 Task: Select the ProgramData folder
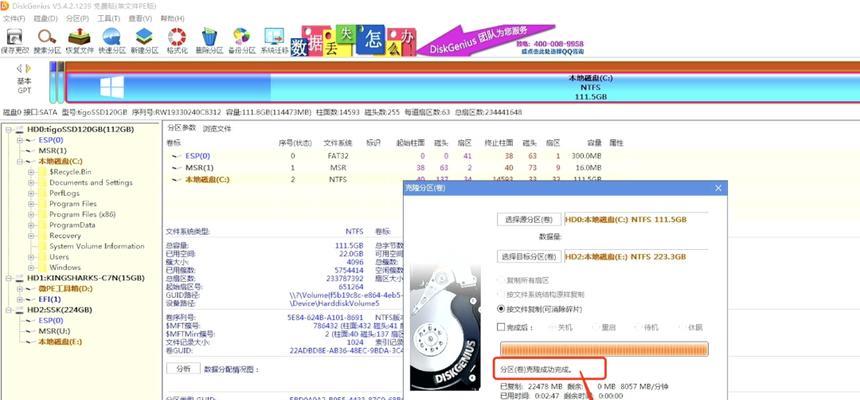click(72, 225)
